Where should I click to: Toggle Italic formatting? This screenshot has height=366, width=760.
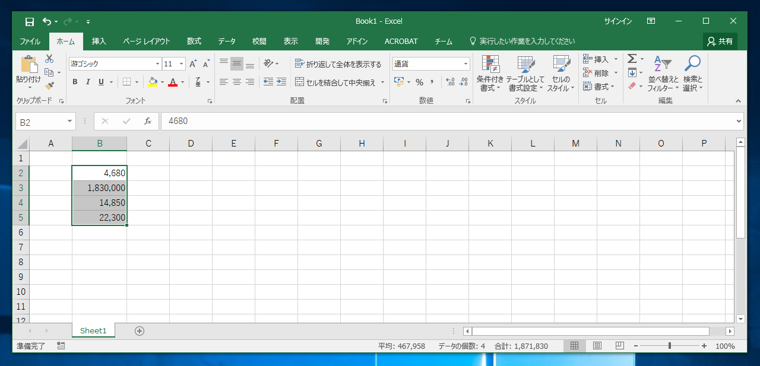pyautogui.click(x=88, y=82)
